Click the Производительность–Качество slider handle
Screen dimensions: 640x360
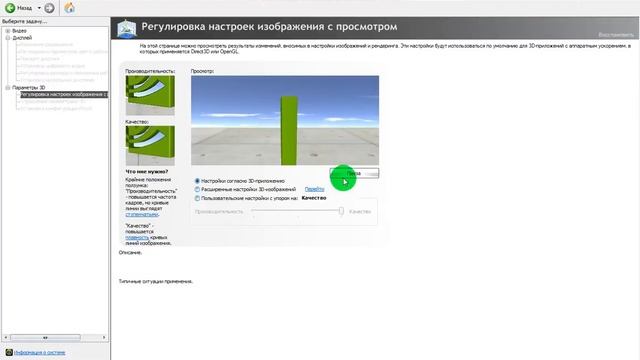[341, 211]
